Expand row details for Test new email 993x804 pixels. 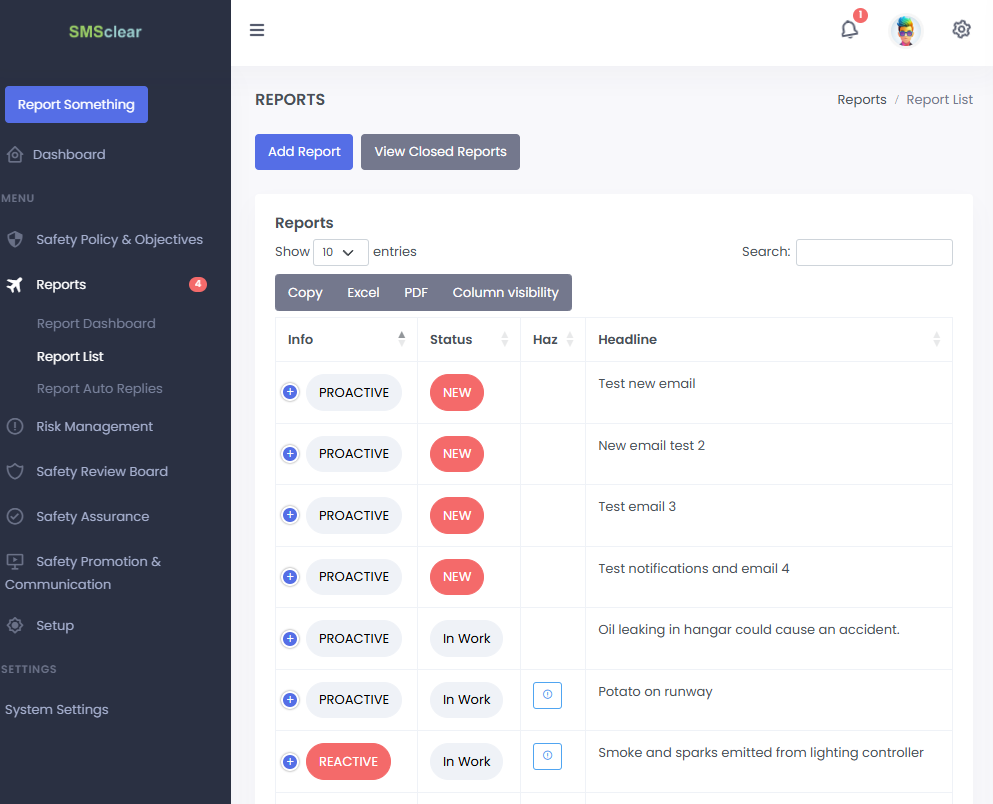click(290, 392)
